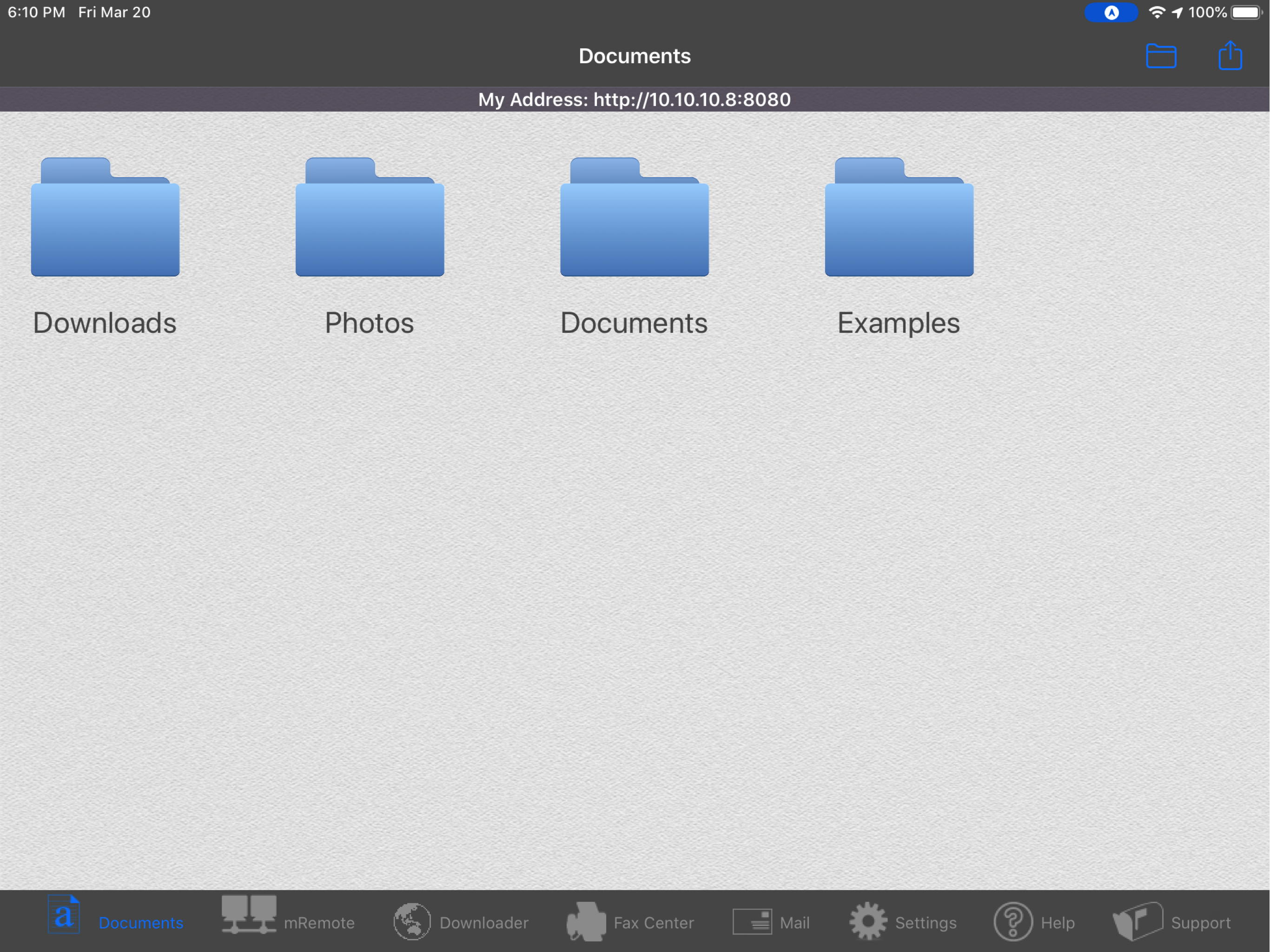Open the Documents folder icon
1270x952 pixels.
click(635, 217)
